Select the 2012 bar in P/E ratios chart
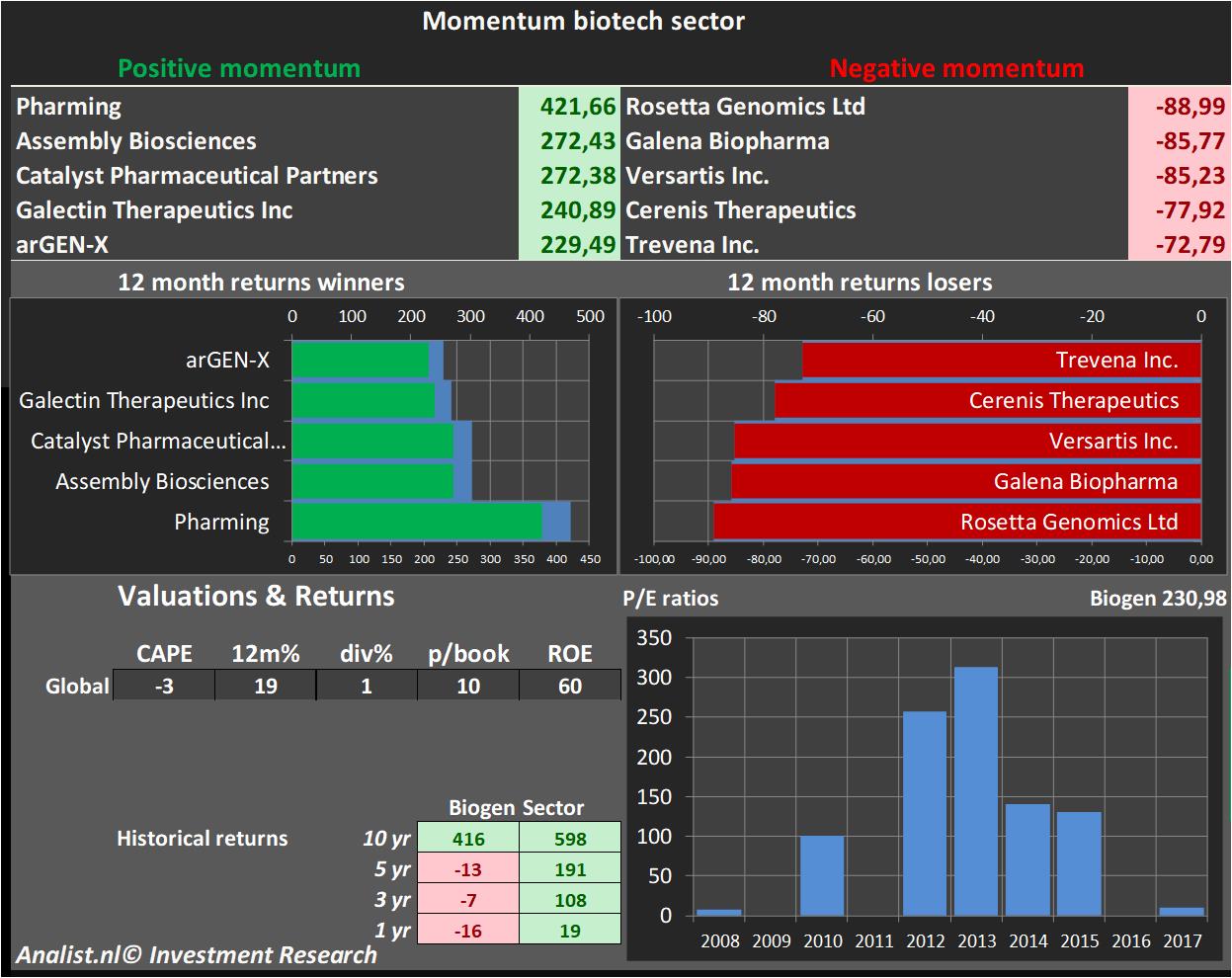The image size is (1232, 978). [925, 813]
